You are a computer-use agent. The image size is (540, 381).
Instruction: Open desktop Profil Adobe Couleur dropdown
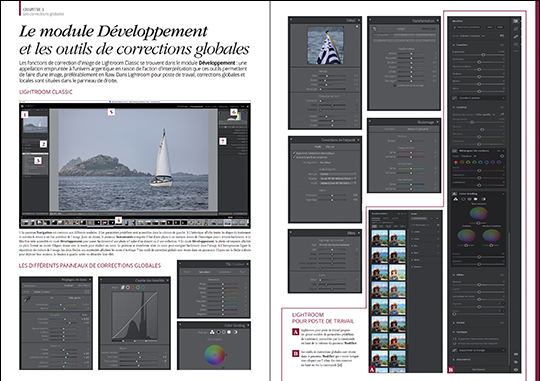tap(472, 36)
